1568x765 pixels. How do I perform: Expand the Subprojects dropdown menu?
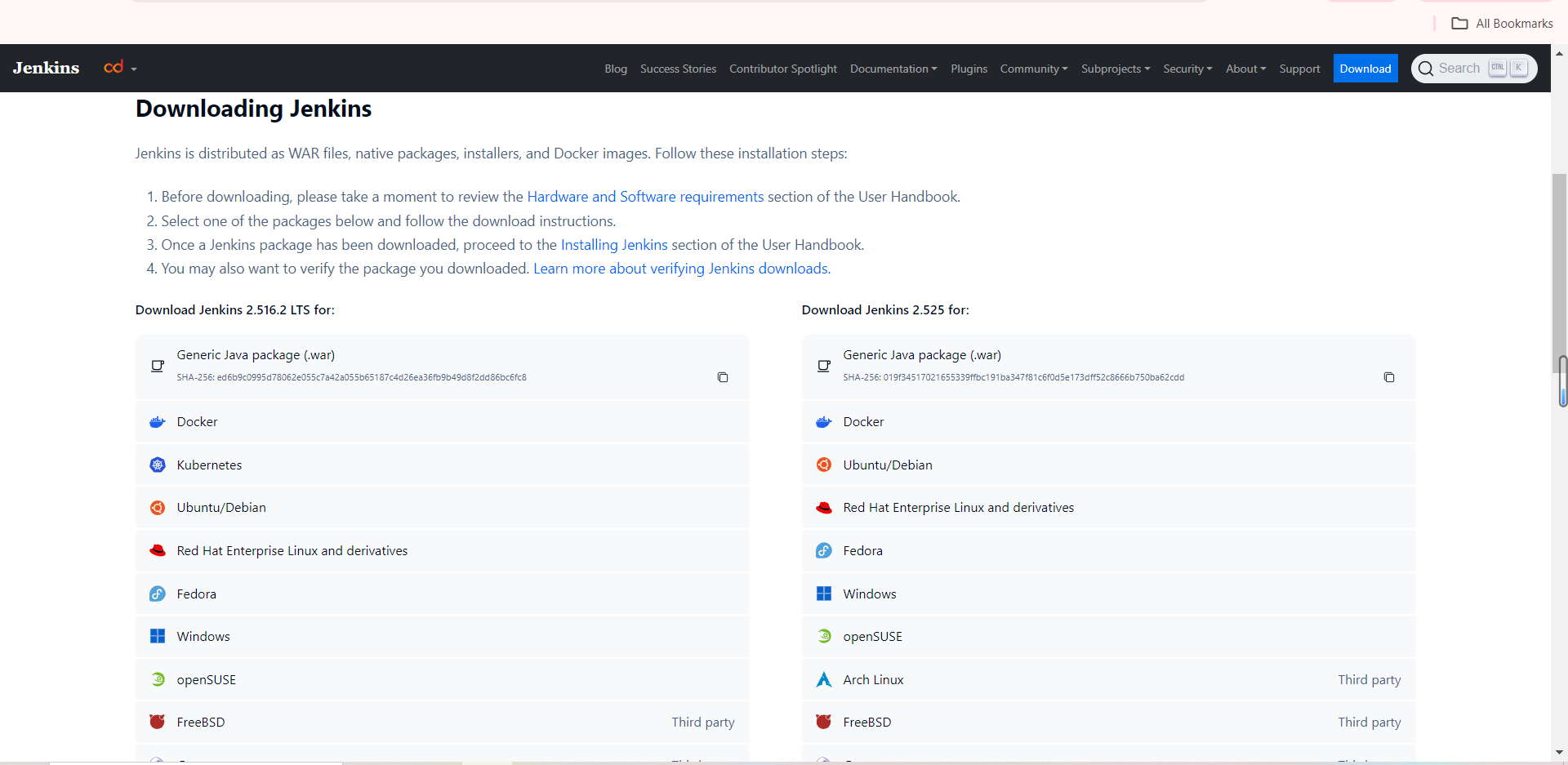click(1116, 69)
